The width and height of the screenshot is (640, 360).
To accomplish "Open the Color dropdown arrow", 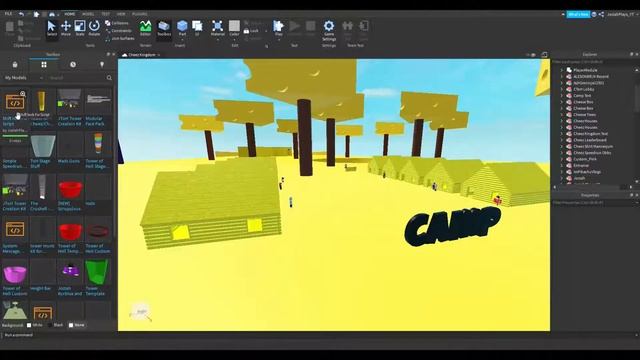I will 234,40.
